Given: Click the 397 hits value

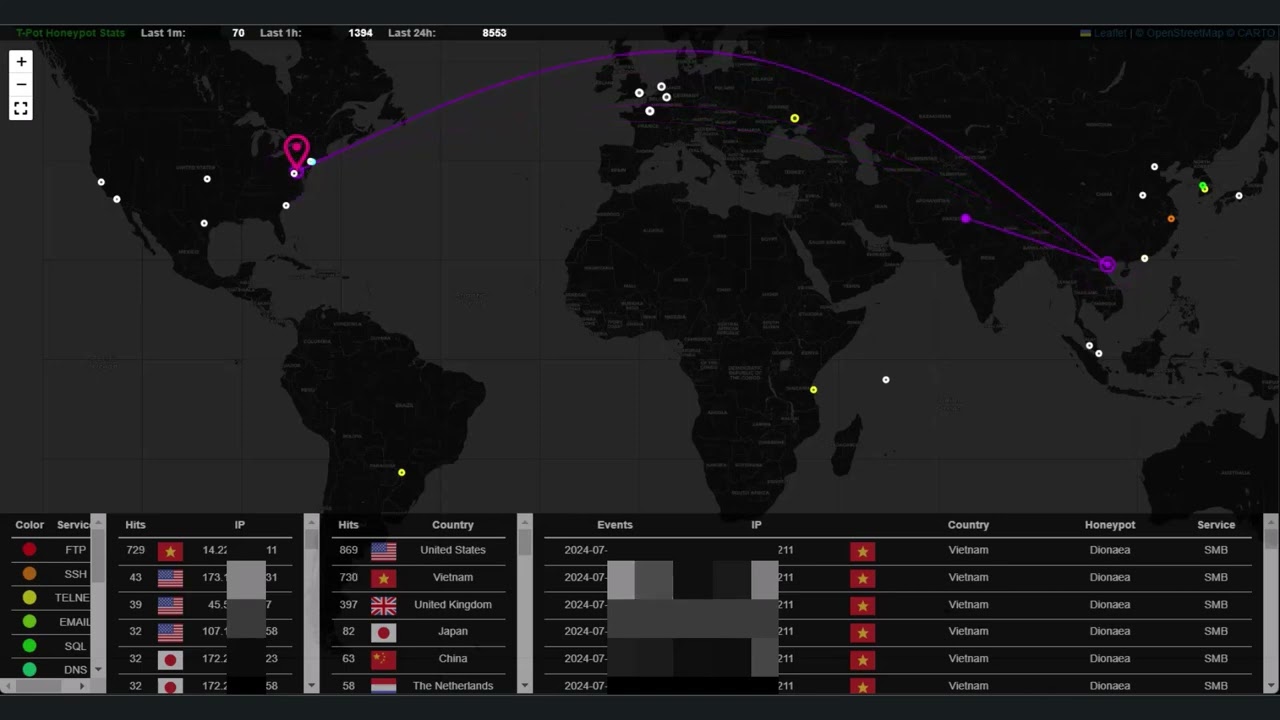Looking at the screenshot, I should point(348,604).
